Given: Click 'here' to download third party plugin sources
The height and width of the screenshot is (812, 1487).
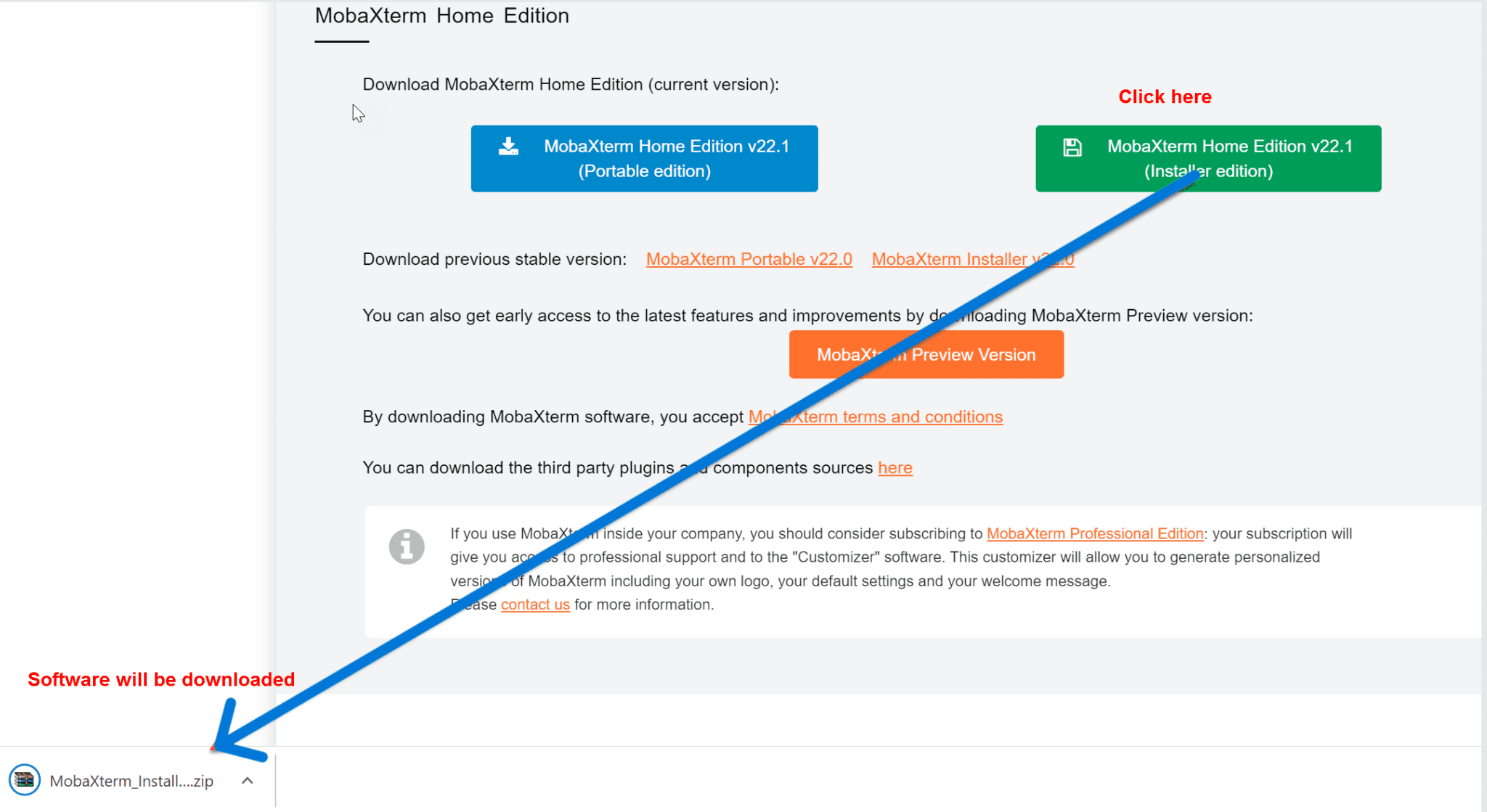Looking at the screenshot, I should tap(895, 467).
